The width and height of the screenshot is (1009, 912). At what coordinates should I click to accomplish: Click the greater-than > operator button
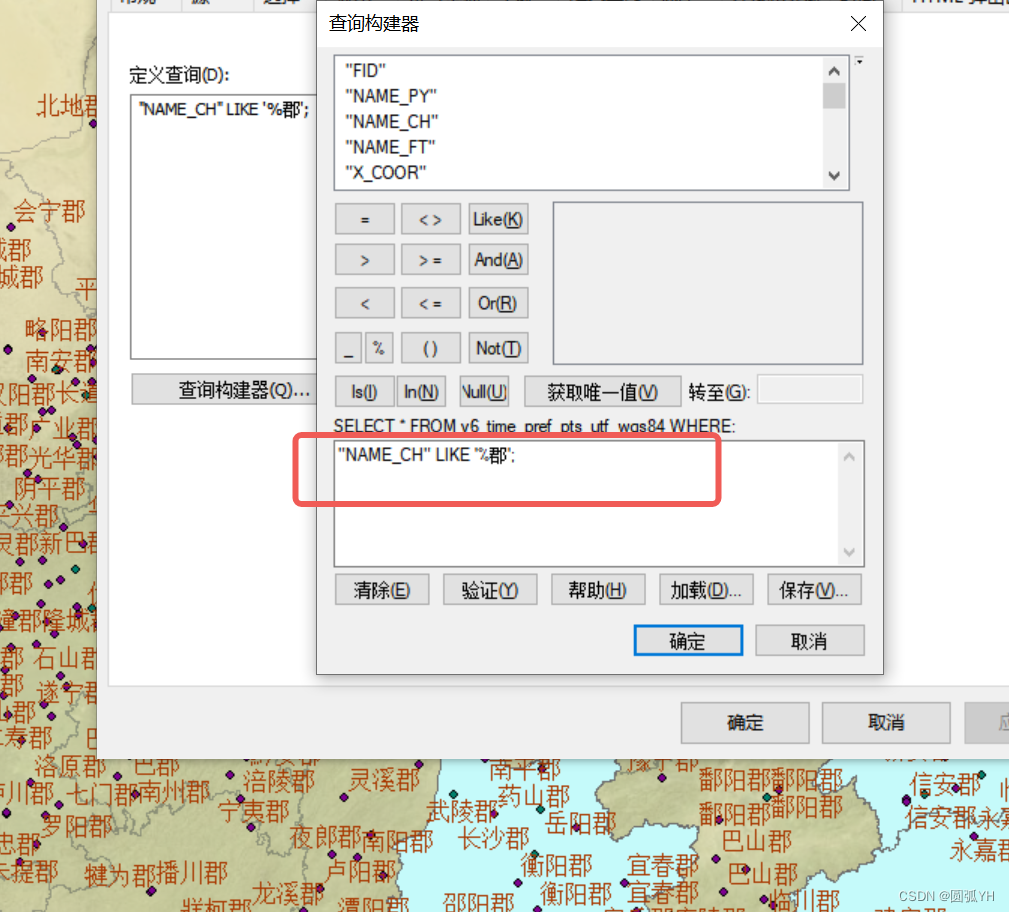coord(364,260)
